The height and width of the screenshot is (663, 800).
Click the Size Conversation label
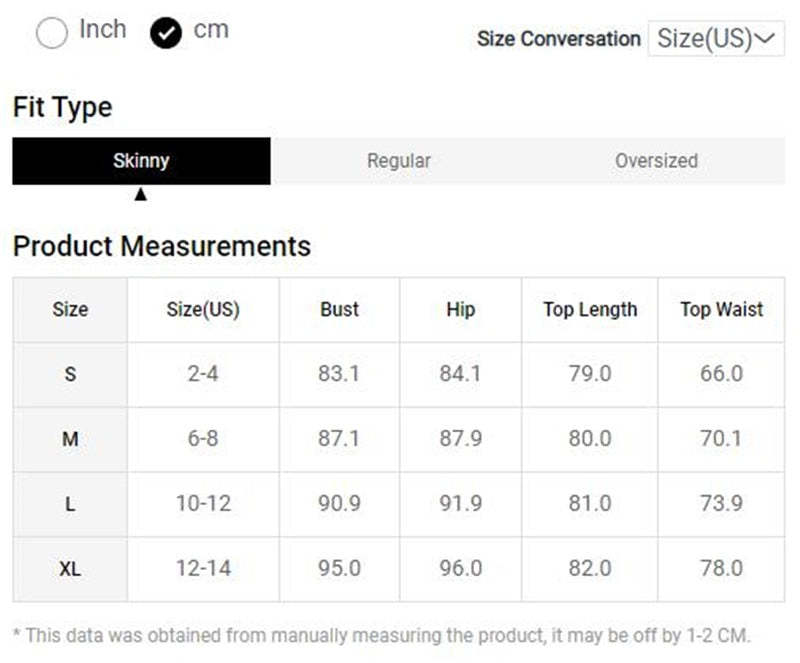[558, 39]
